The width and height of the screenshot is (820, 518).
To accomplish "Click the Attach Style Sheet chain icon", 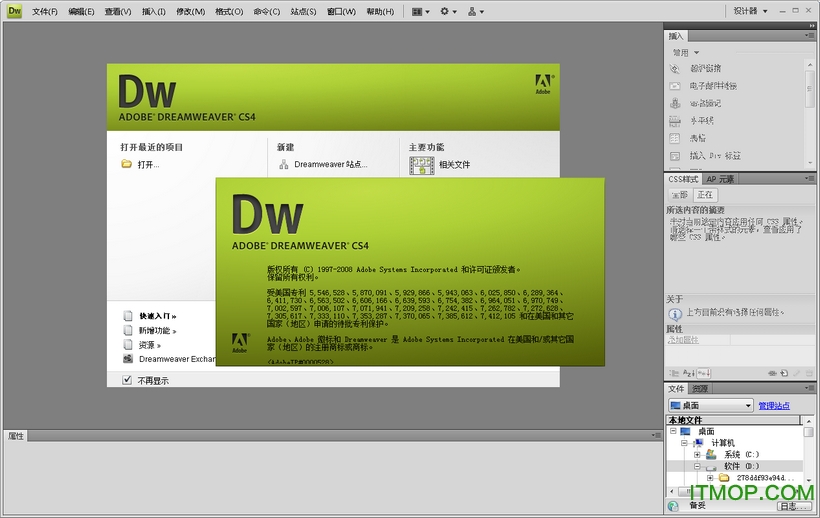I will click(772, 373).
